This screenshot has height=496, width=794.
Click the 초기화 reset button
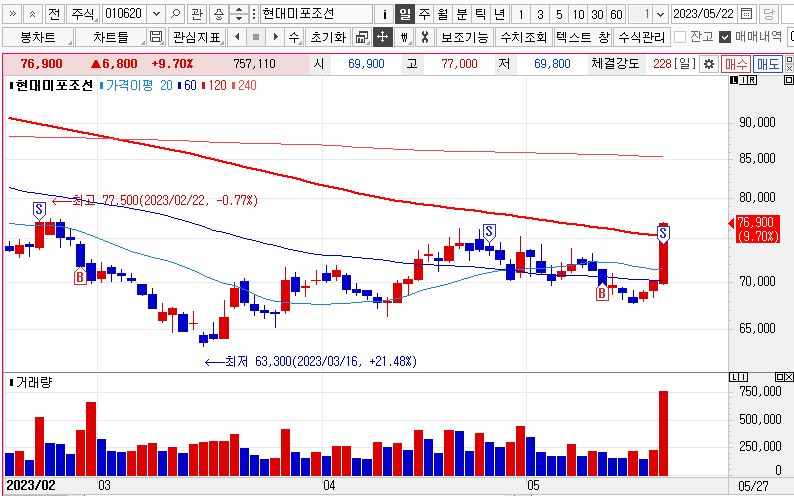point(328,37)
